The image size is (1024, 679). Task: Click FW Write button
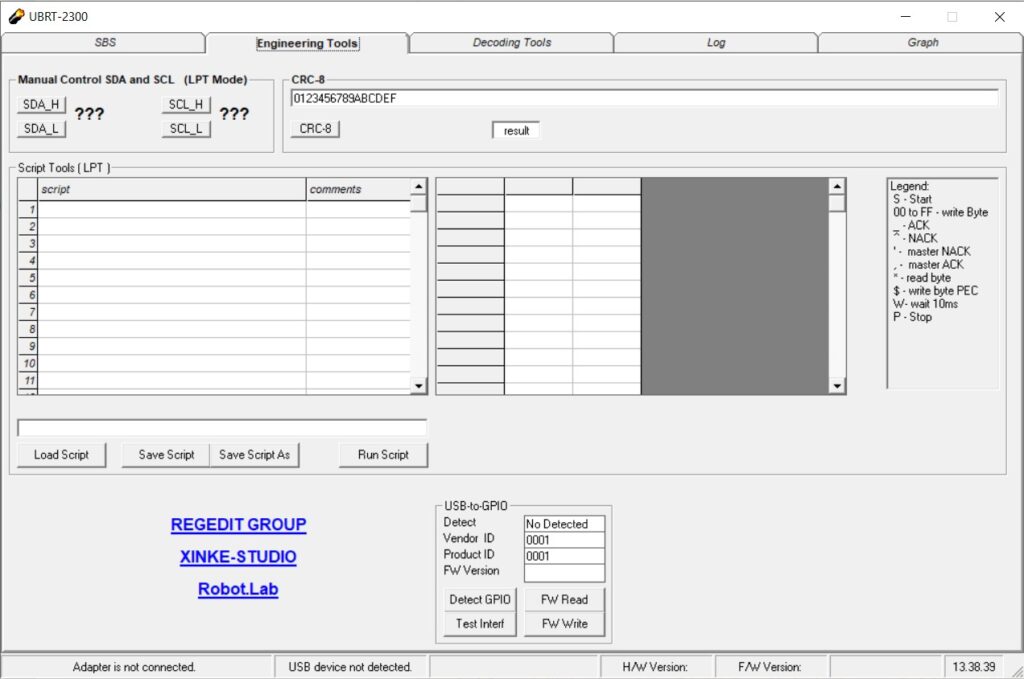(564, 624)
